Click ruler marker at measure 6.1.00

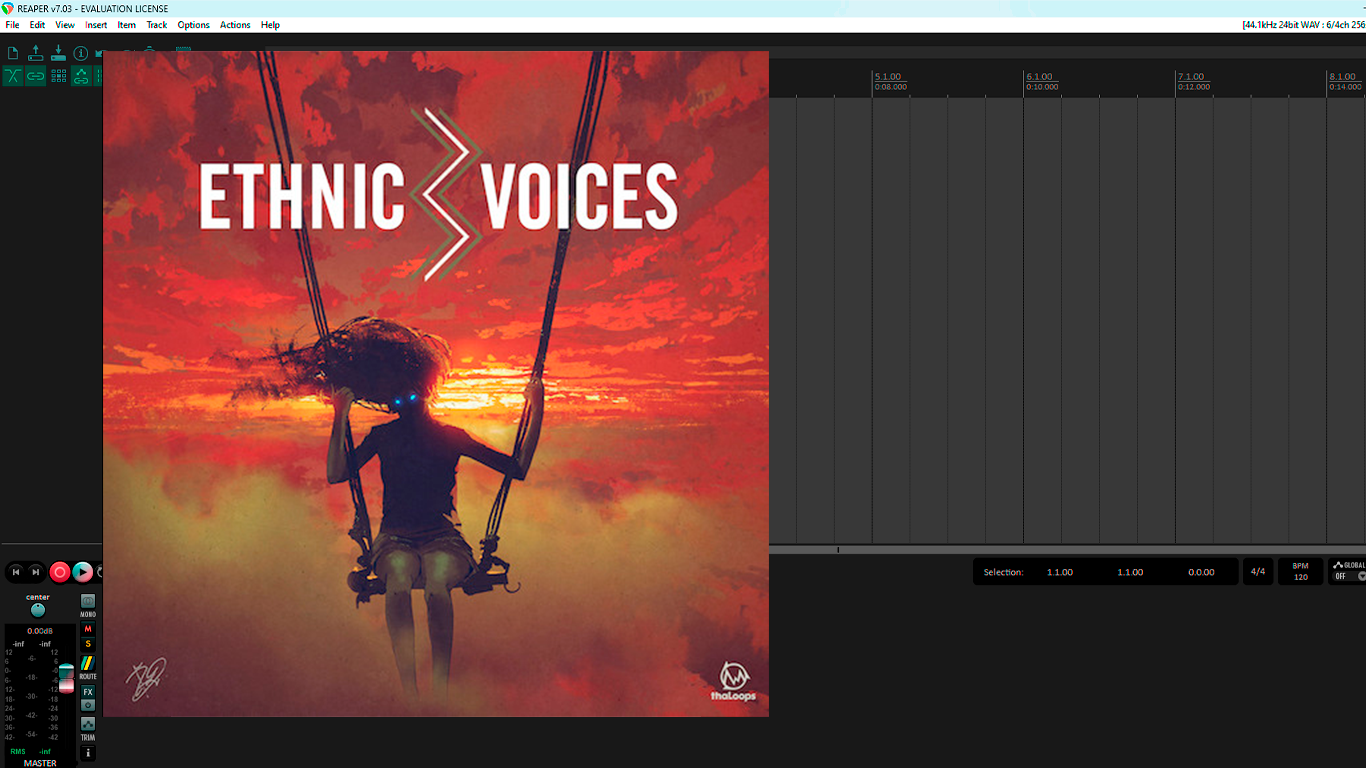[x=1040, y=77]
